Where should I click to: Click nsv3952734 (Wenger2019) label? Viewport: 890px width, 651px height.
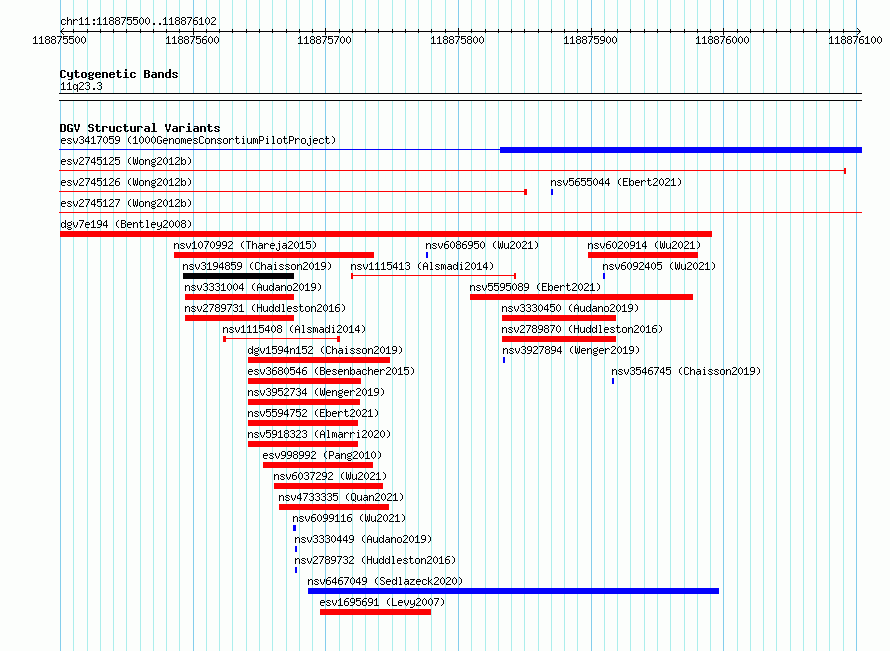click(316, 392)
